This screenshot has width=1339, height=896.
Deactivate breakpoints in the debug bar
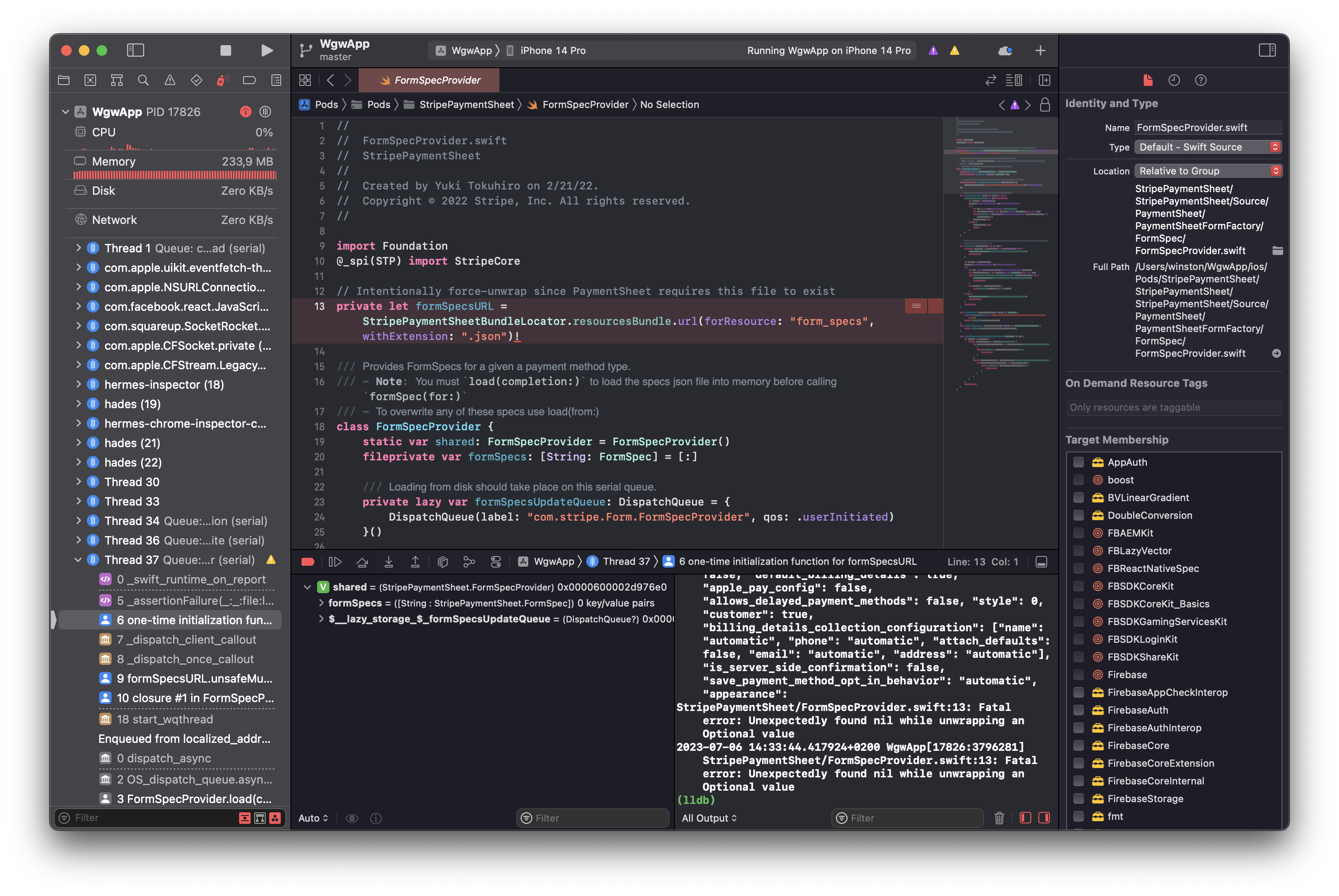click(308, 562)
